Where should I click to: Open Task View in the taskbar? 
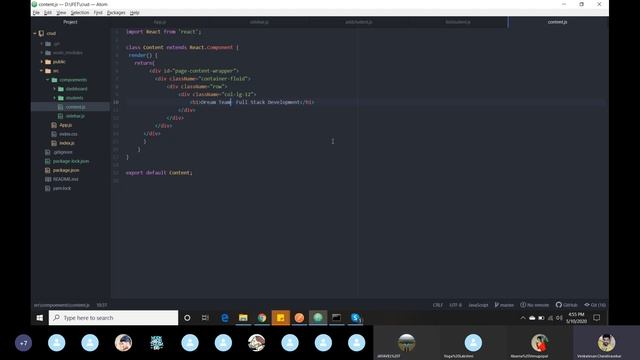click(x=205, y=318)
